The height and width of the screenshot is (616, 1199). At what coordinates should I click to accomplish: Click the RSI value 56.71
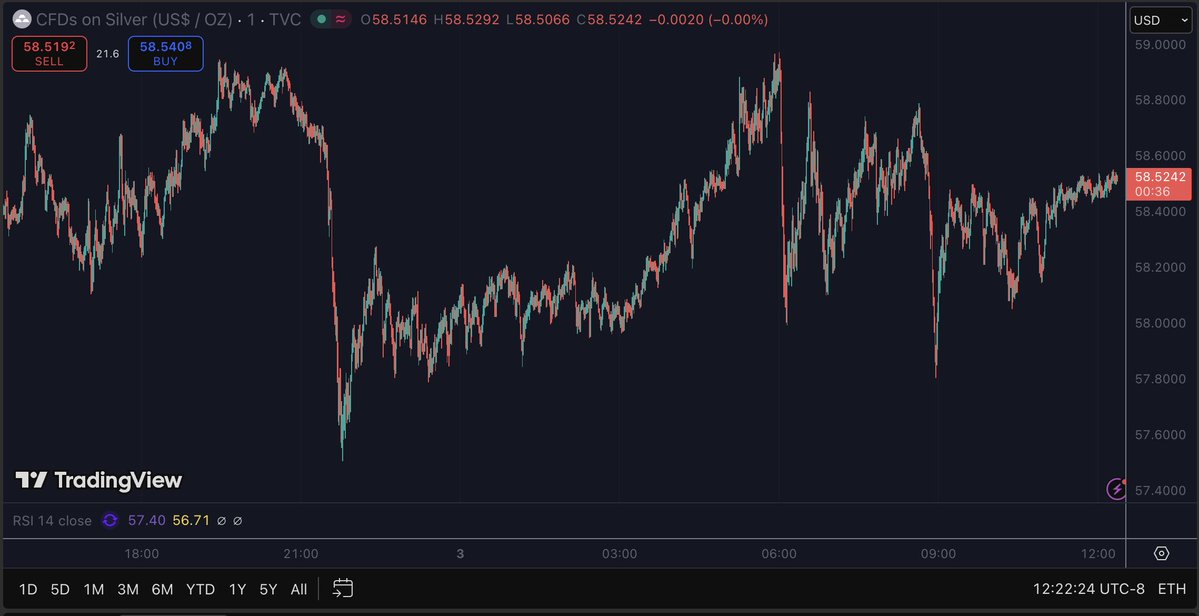coord(191,520)
